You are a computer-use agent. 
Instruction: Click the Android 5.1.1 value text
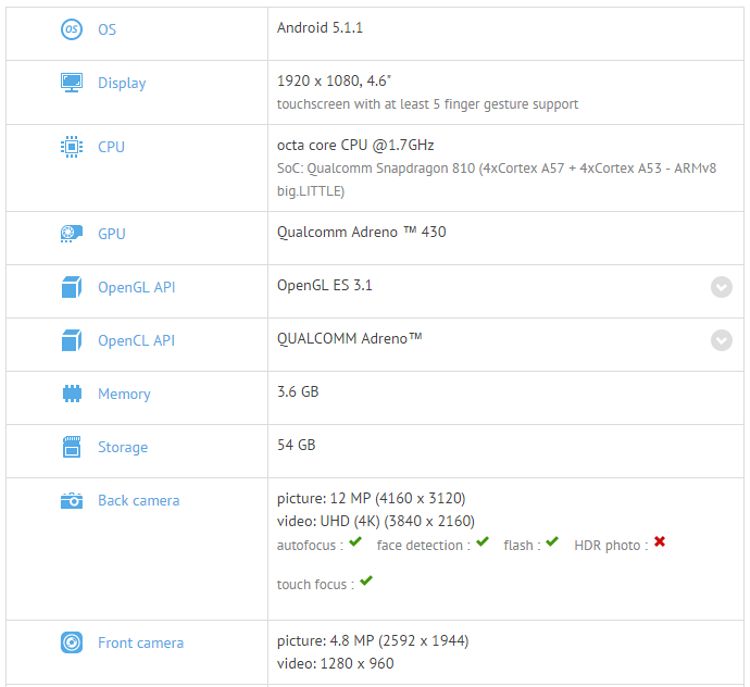click(x=319, y=28)
